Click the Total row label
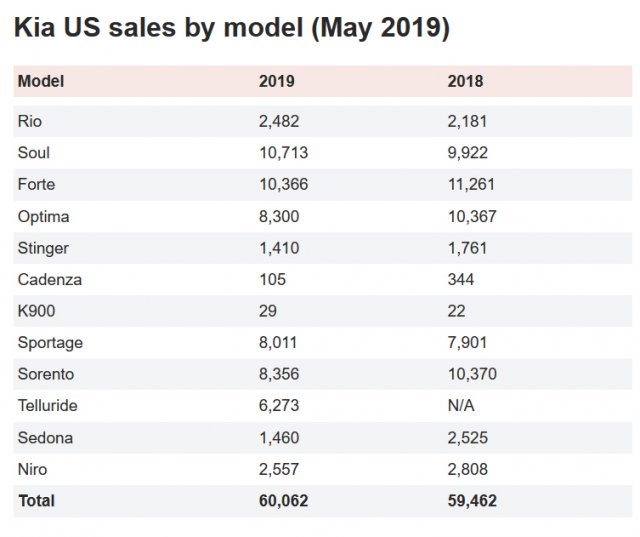640x537 pixels. (36, 500)
